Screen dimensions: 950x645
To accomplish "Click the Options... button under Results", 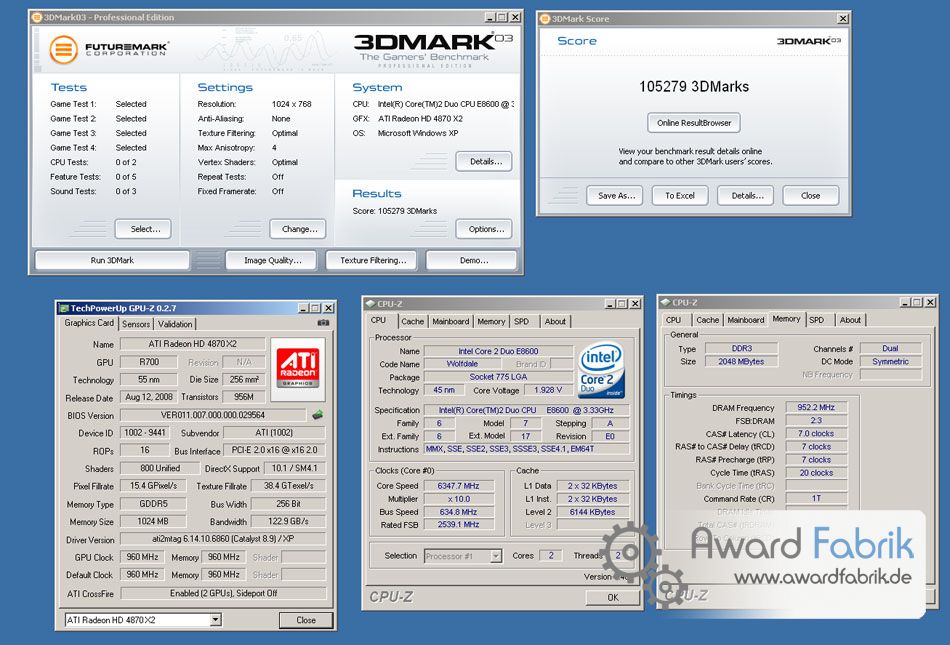I will coord(484,229).
